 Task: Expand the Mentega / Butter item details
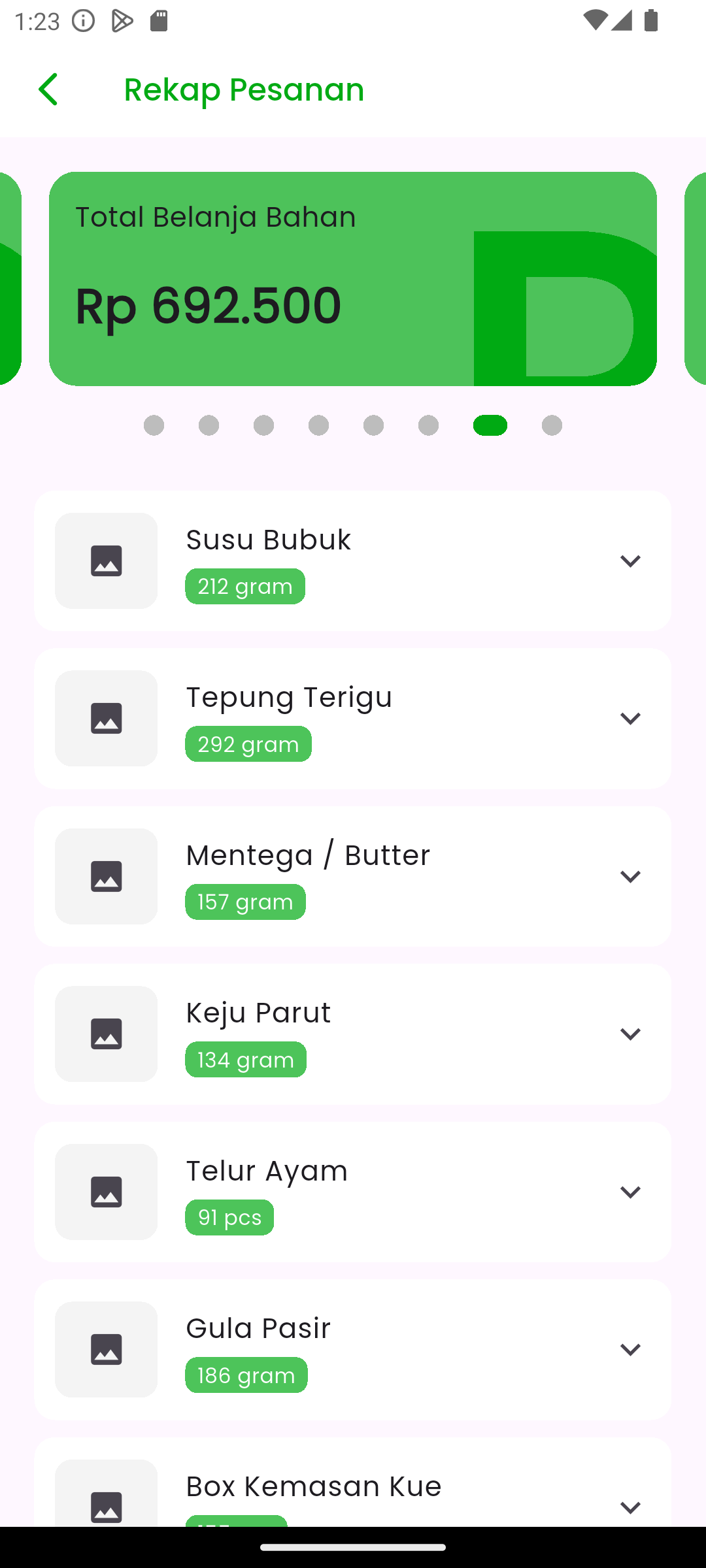630,876
